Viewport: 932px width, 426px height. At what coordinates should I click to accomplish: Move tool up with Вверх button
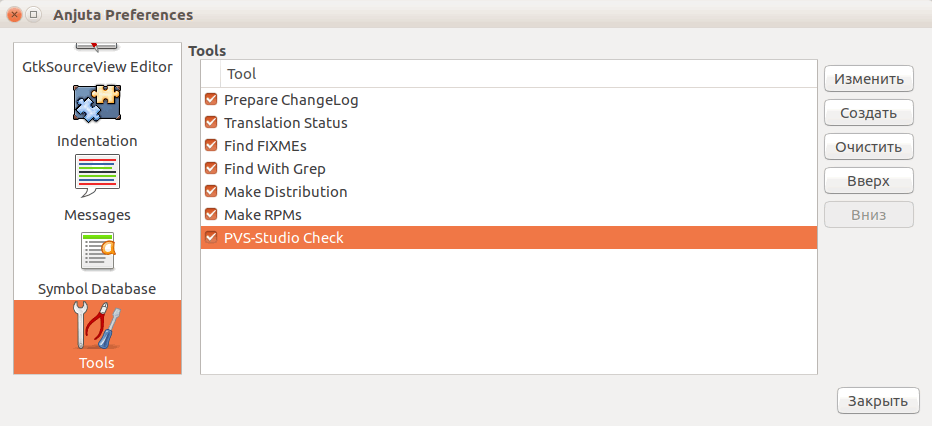point(868,181)
